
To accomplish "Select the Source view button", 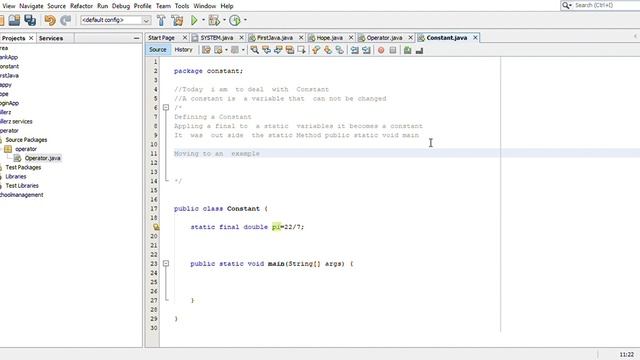I will 158,50.
